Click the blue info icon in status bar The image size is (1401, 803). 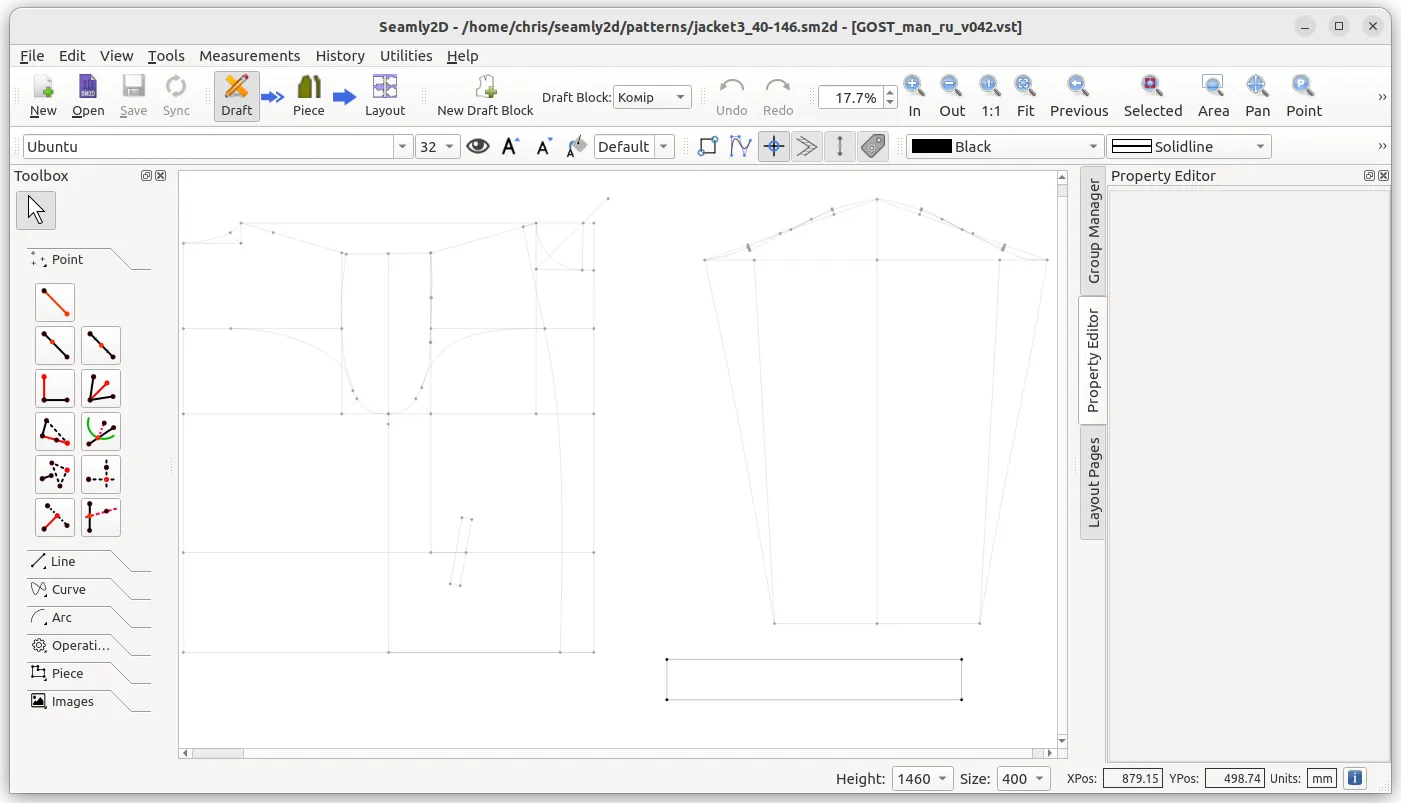click(x=1355, y=778)
